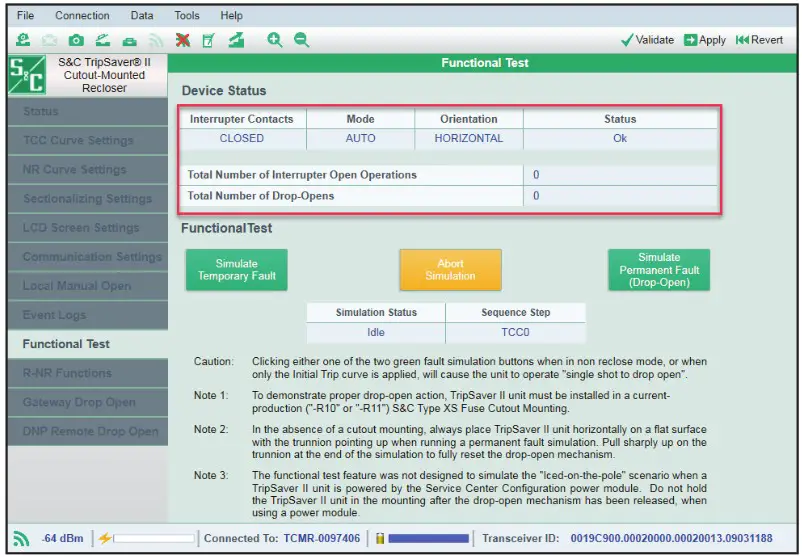Open the File menu
This screenshot has height=557, width=802.
click(25, 16)
